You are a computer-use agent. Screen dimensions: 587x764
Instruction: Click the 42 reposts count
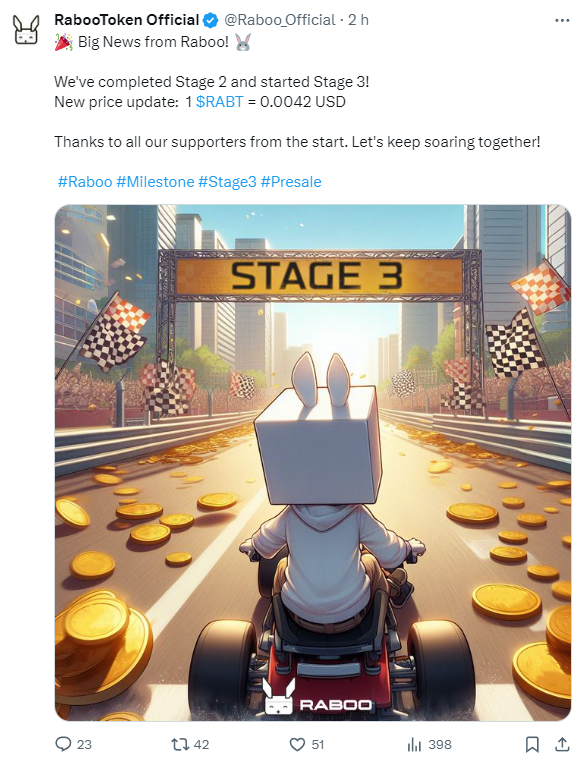pyautogui.click(x=201, y=745)
